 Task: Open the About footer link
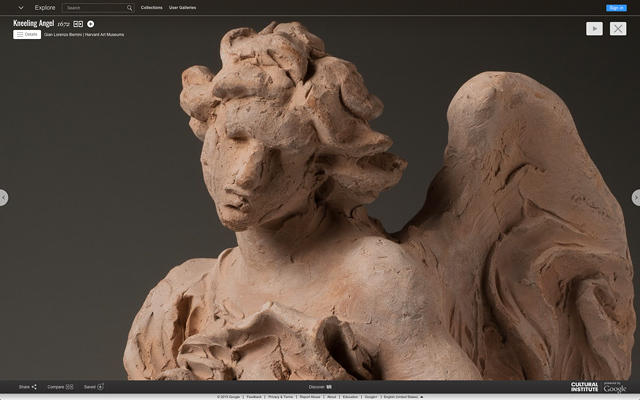[x=332, y=397]
